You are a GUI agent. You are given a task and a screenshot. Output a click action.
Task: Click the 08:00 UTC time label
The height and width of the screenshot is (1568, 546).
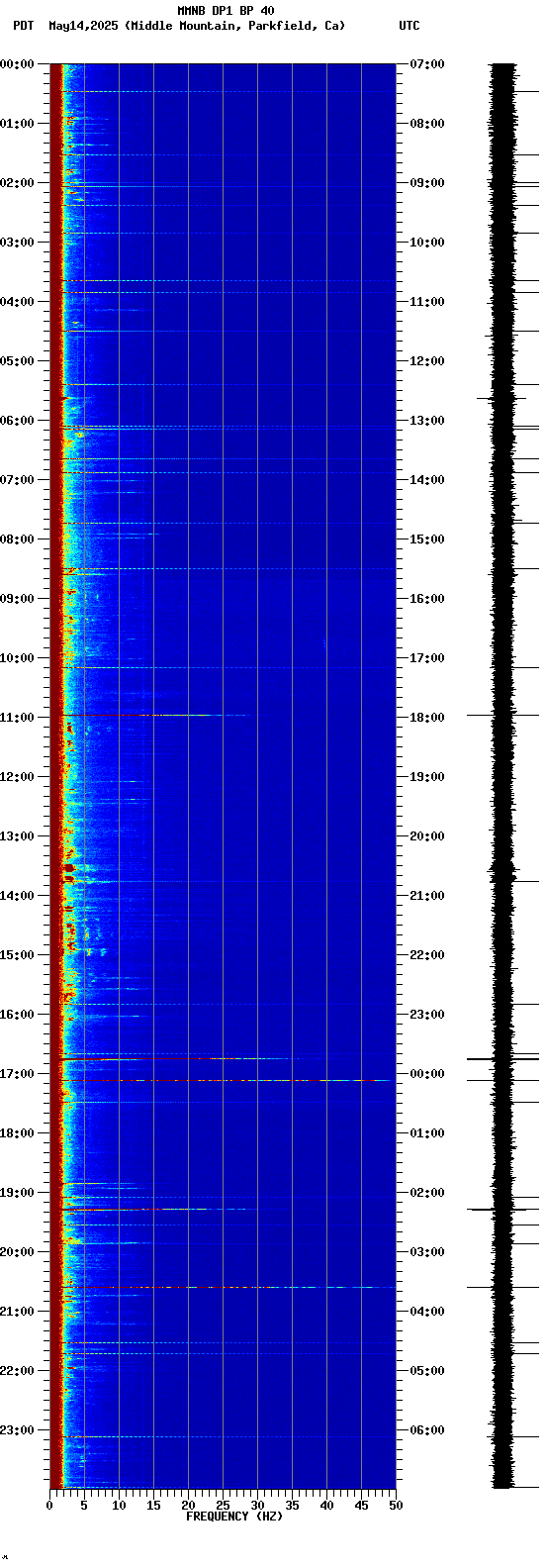tap(427, 124)
